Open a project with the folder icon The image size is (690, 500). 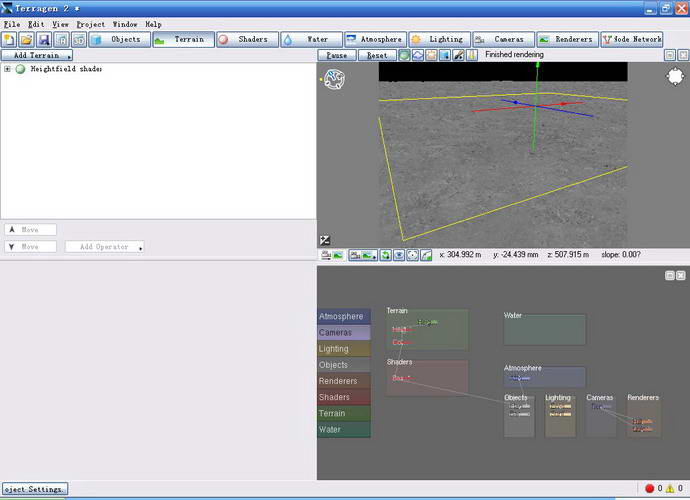coord(26,40)
